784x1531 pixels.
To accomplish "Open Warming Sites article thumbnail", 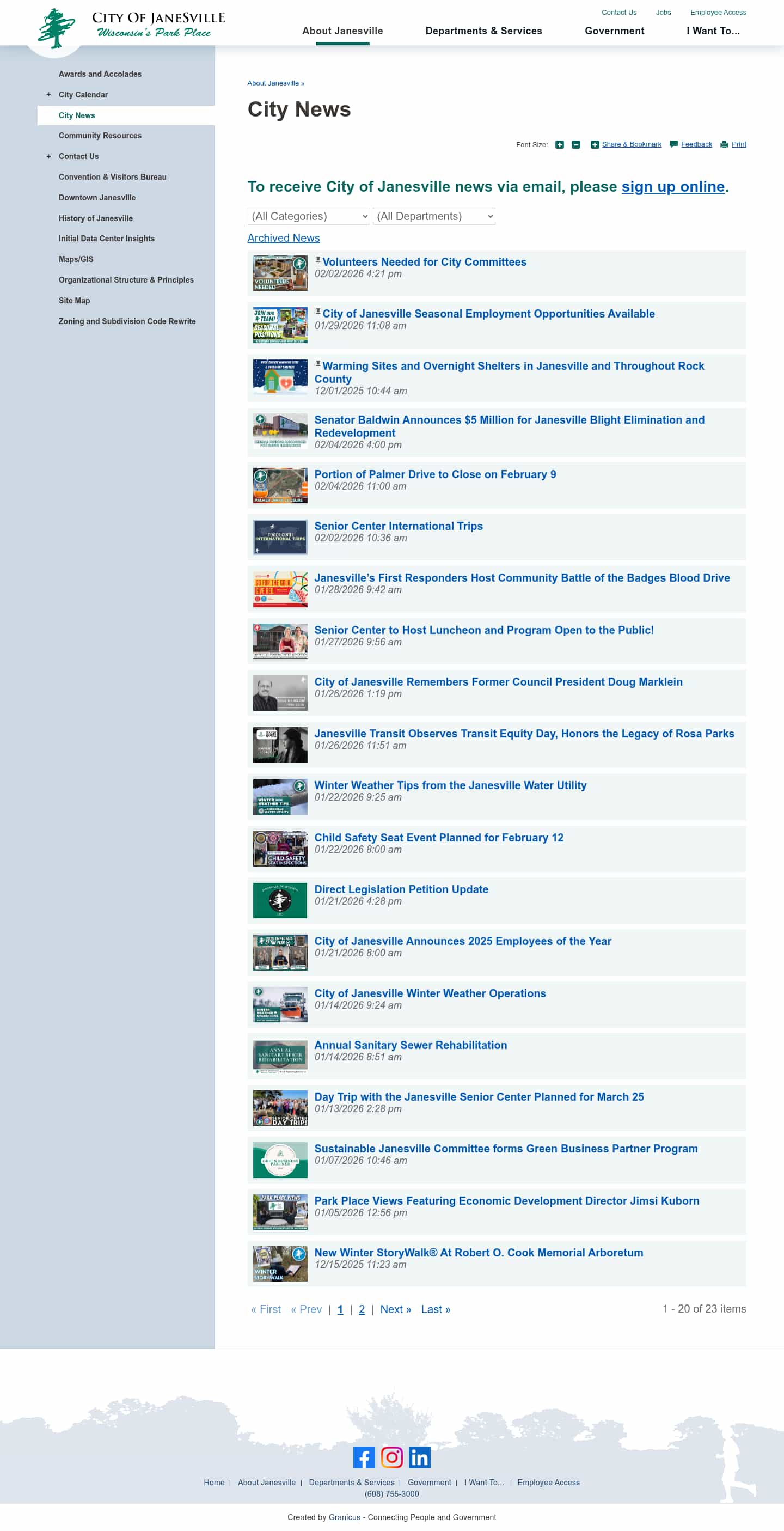I will (x=280, y=377).
